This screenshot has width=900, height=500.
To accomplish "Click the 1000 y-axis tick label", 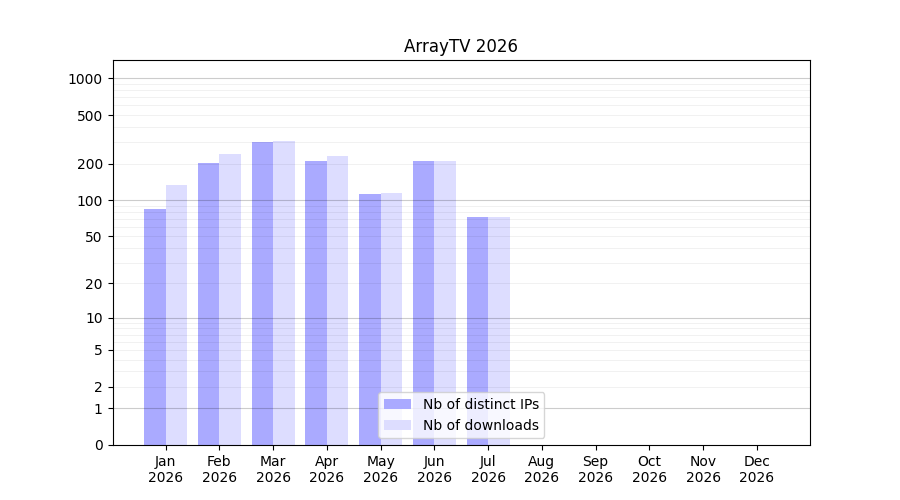I will point(85,79).
